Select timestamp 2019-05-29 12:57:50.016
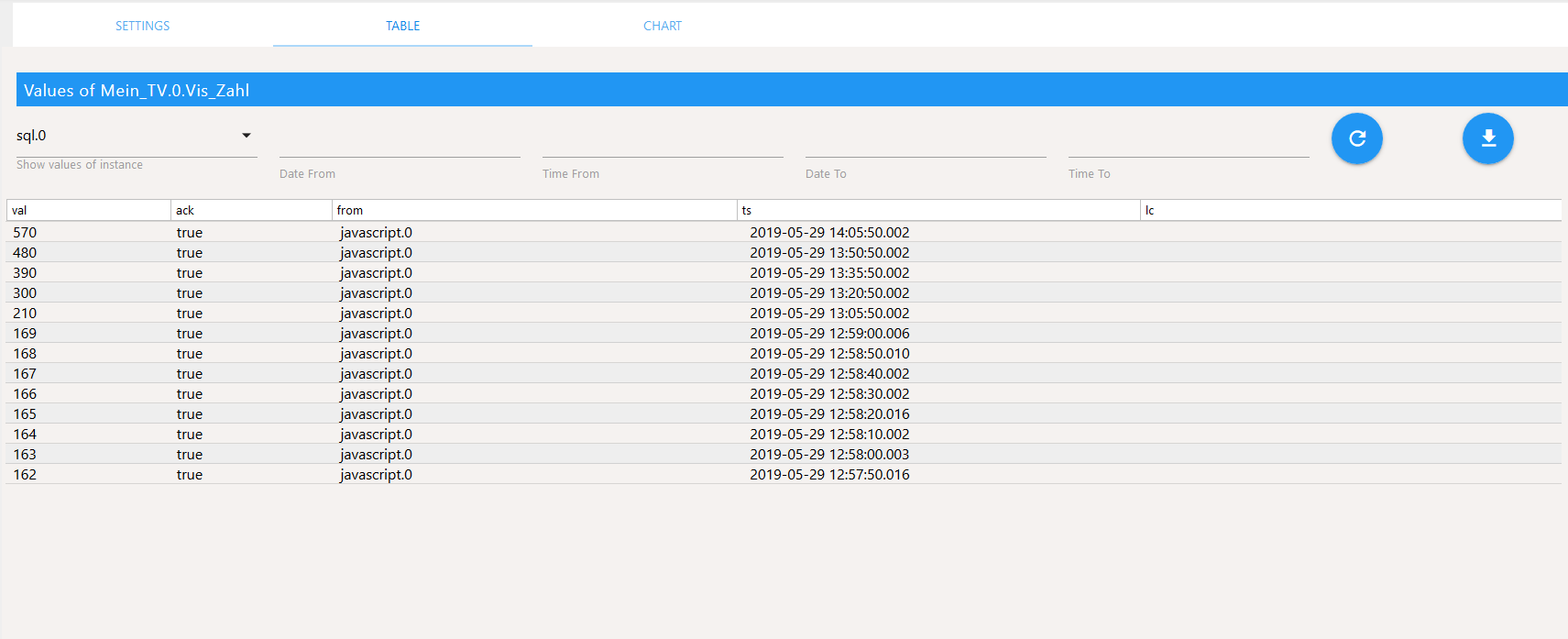This screenshot has height=639, width=1568. point(829,475)
